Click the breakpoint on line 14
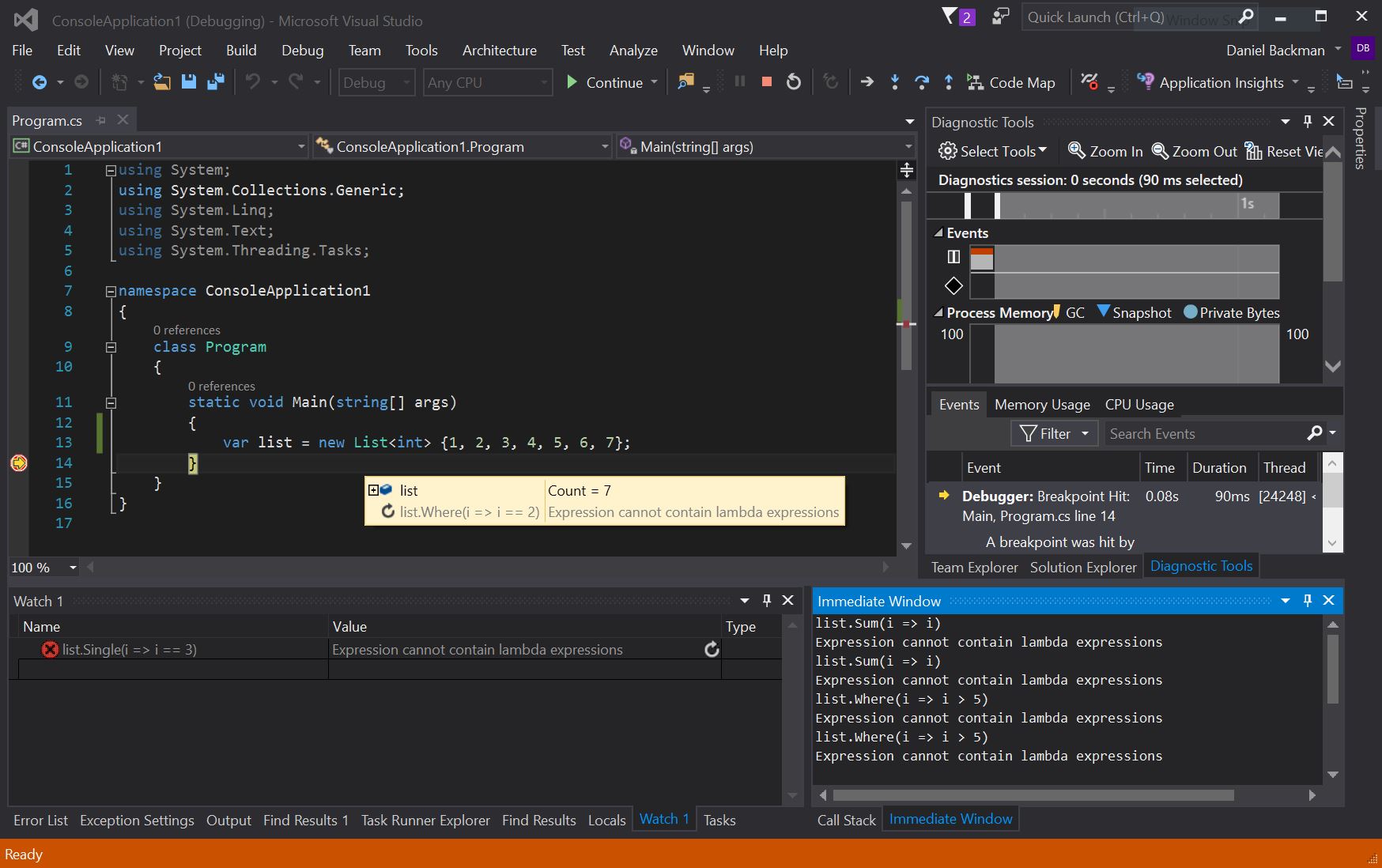This screenshot has height=868, width=1382. point(19,463)
